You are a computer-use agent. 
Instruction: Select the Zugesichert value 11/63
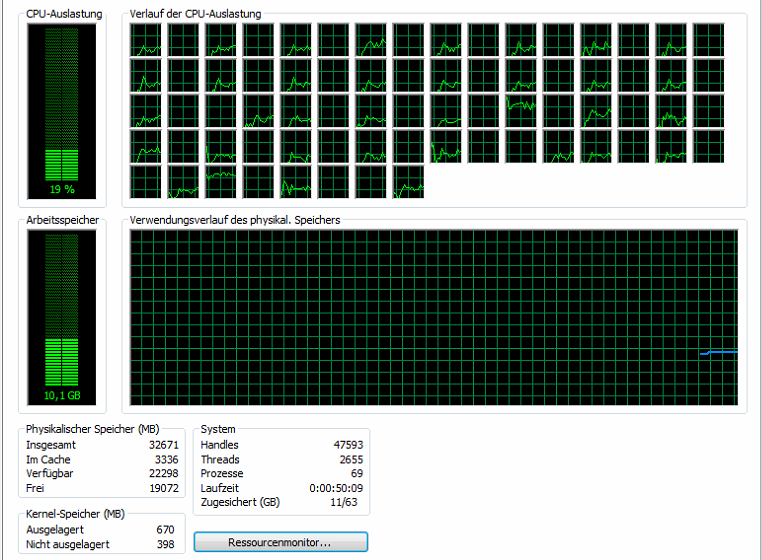[x=344, y=502]
